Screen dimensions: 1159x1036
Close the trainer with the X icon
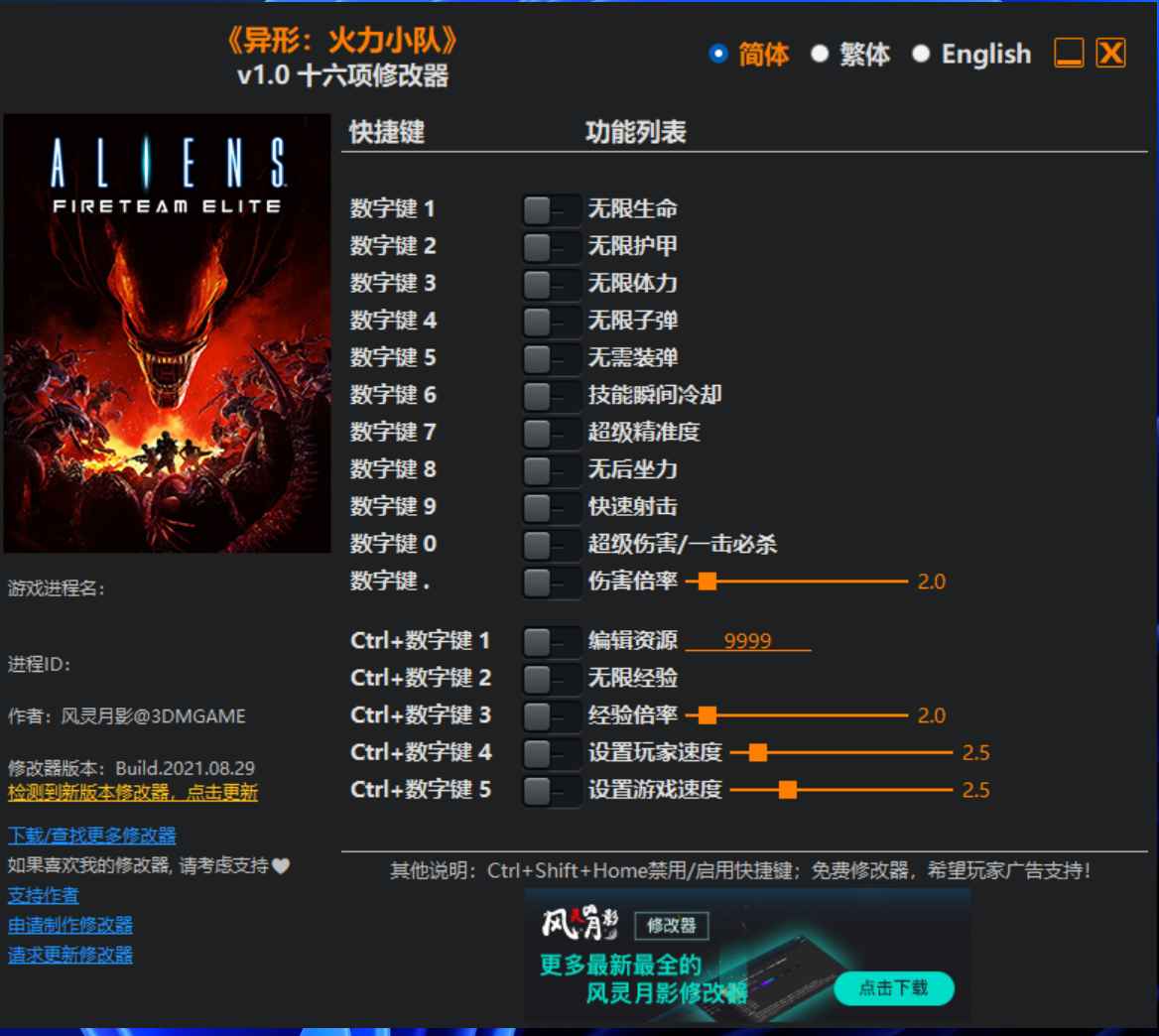(x=1110, y=54)
